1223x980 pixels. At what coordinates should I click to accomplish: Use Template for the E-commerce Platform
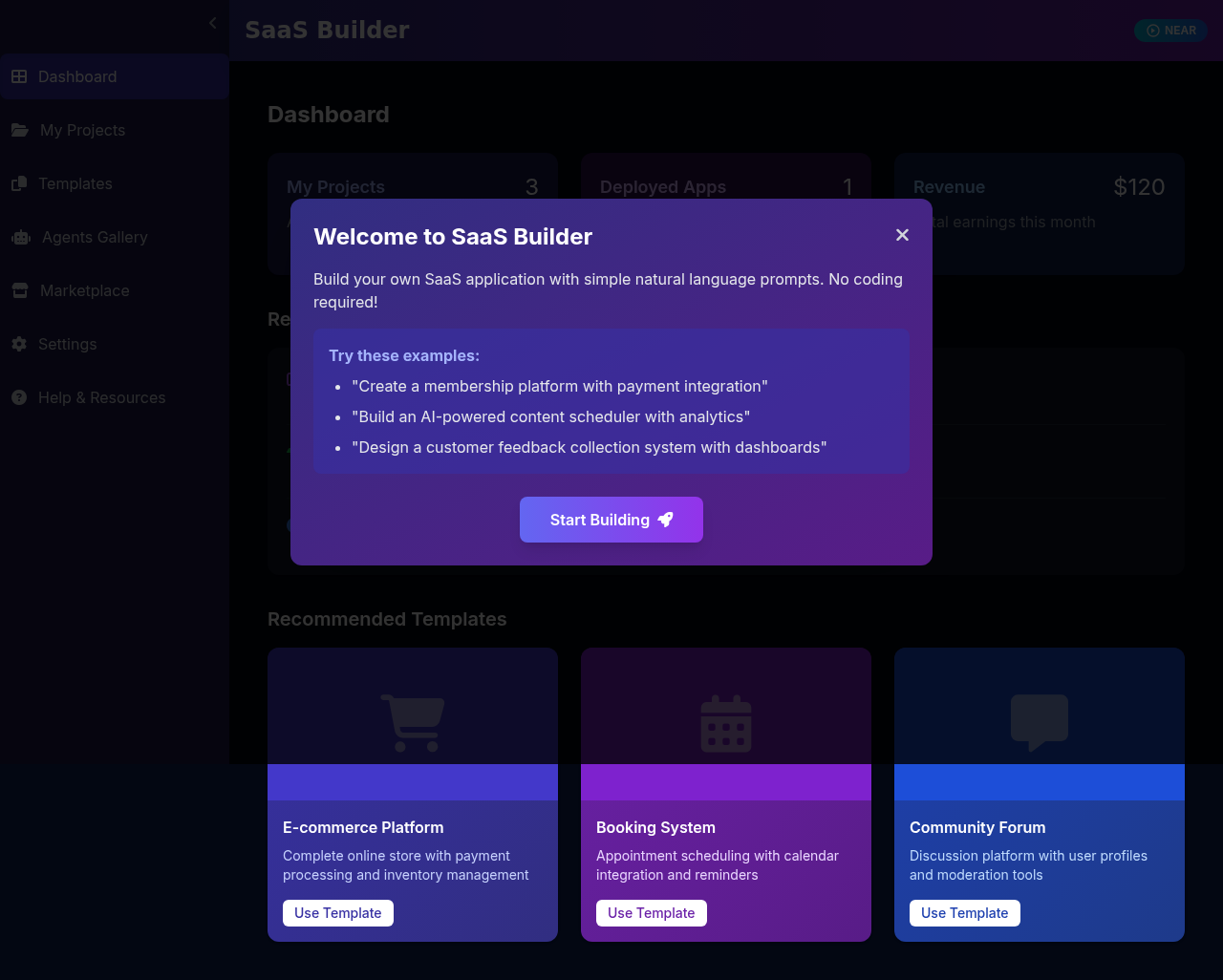coord(337,912)
